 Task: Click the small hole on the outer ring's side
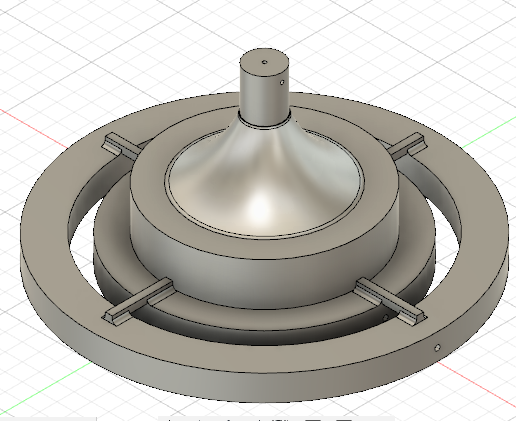[438, 348]
